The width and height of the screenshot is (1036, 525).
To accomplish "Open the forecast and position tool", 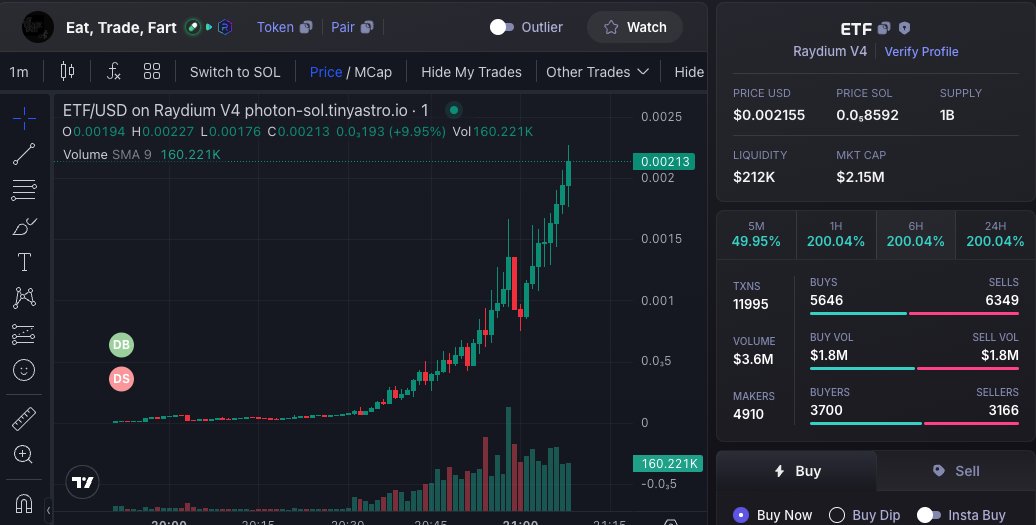I will [x=24, y=334].
